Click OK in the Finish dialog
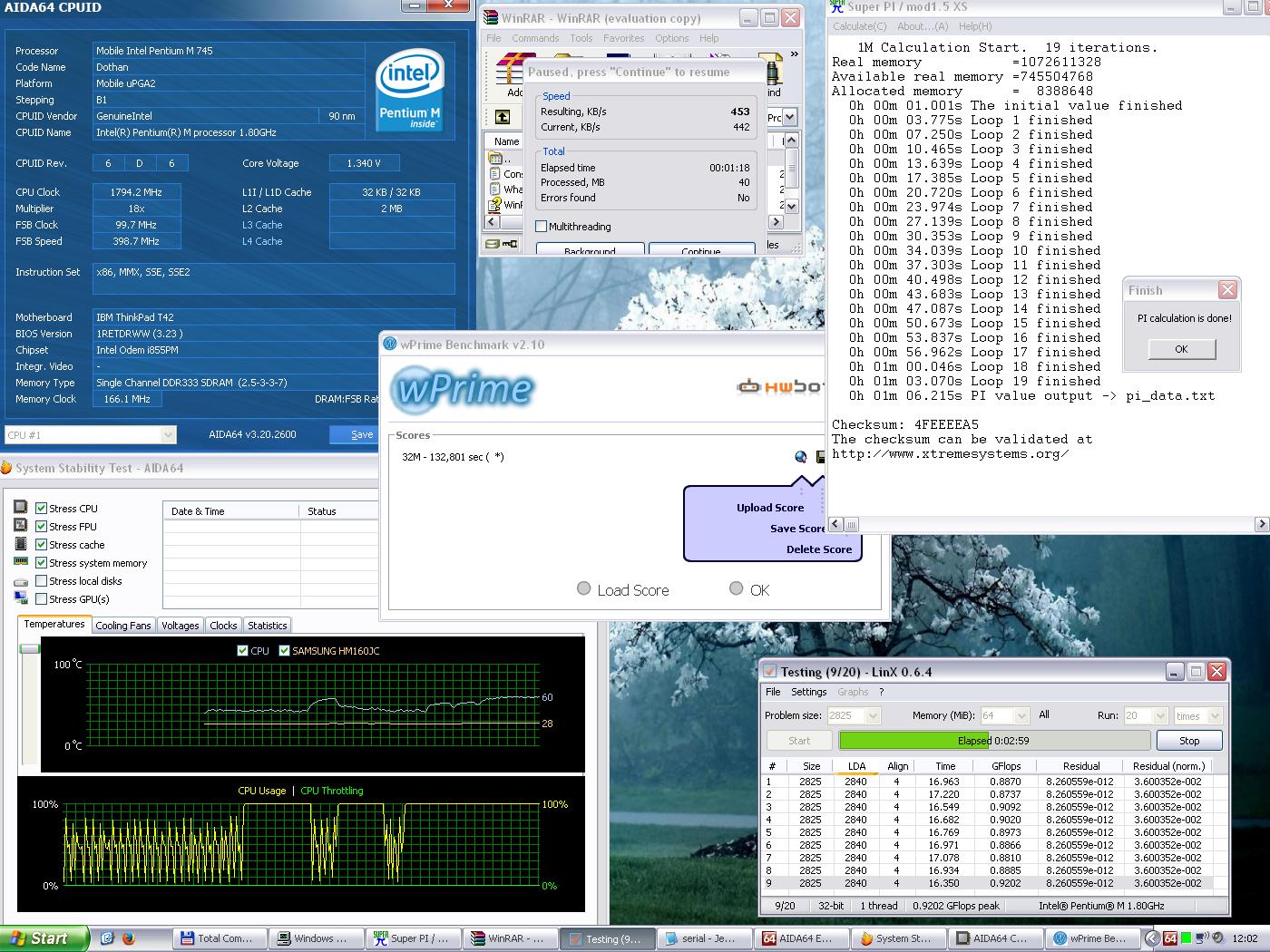 click(x=1180, y=349)
